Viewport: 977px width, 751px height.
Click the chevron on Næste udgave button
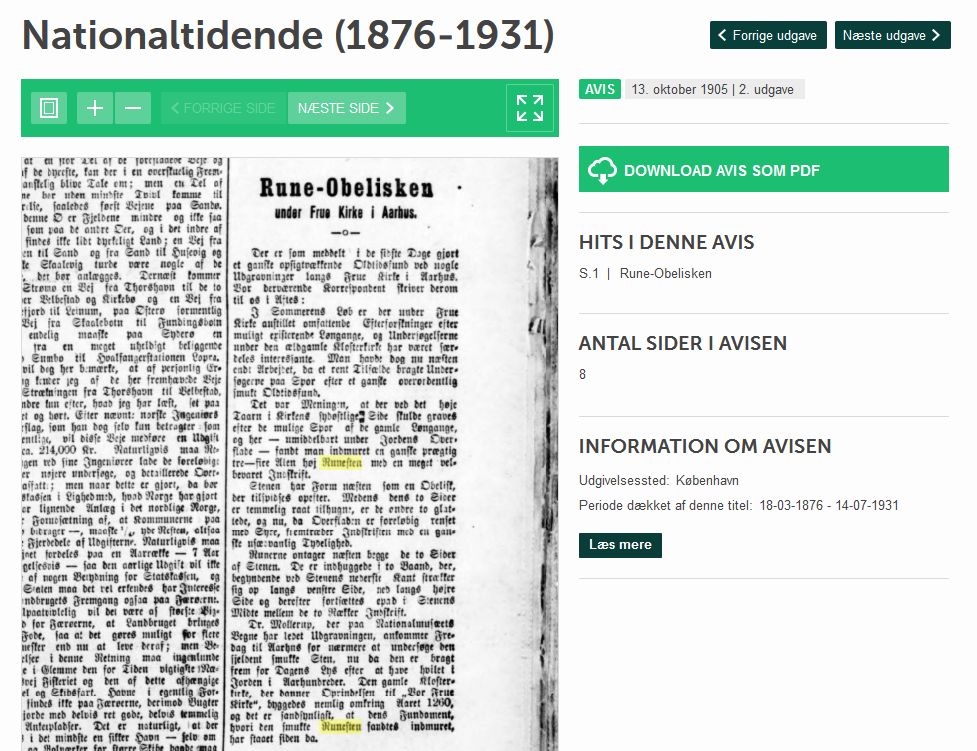tap(935, 35)
